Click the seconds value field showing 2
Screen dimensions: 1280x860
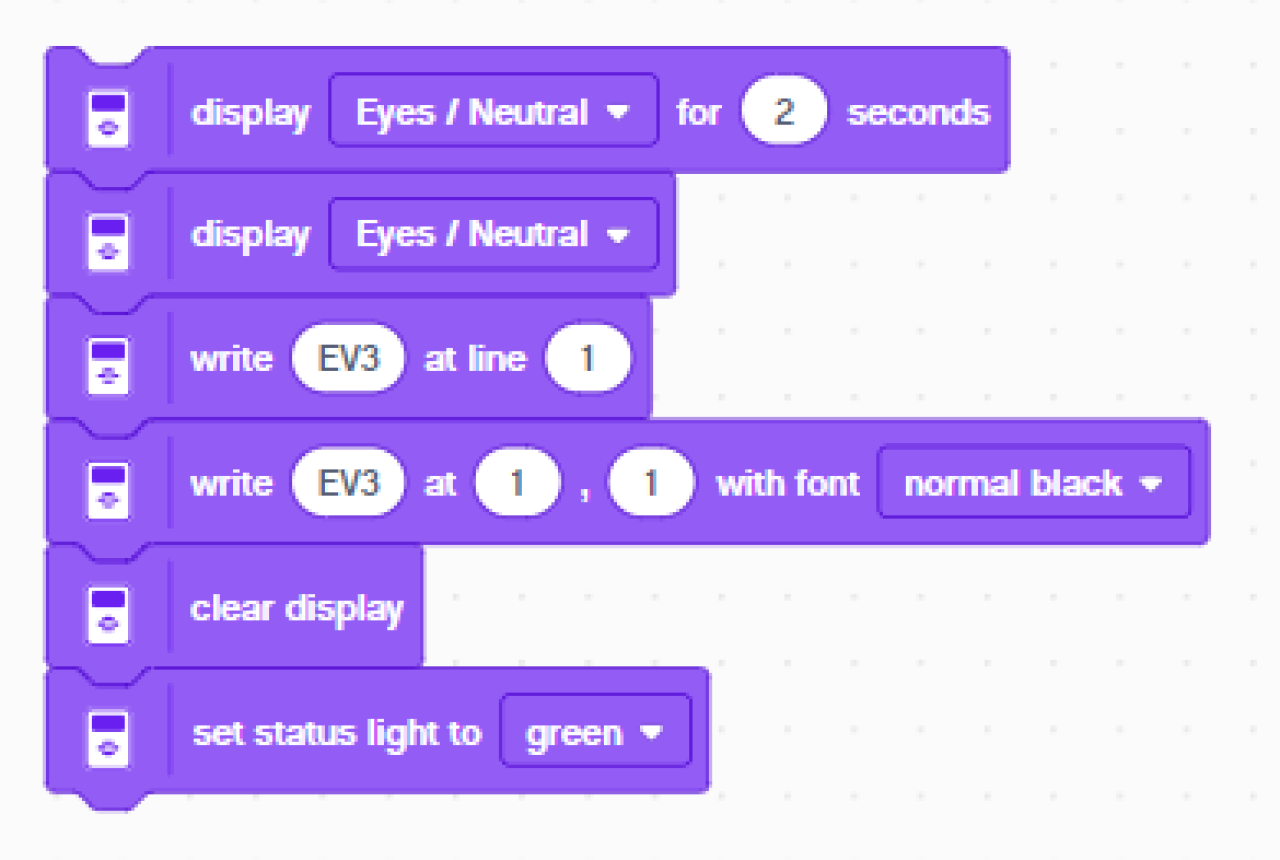tap(784, 111)
